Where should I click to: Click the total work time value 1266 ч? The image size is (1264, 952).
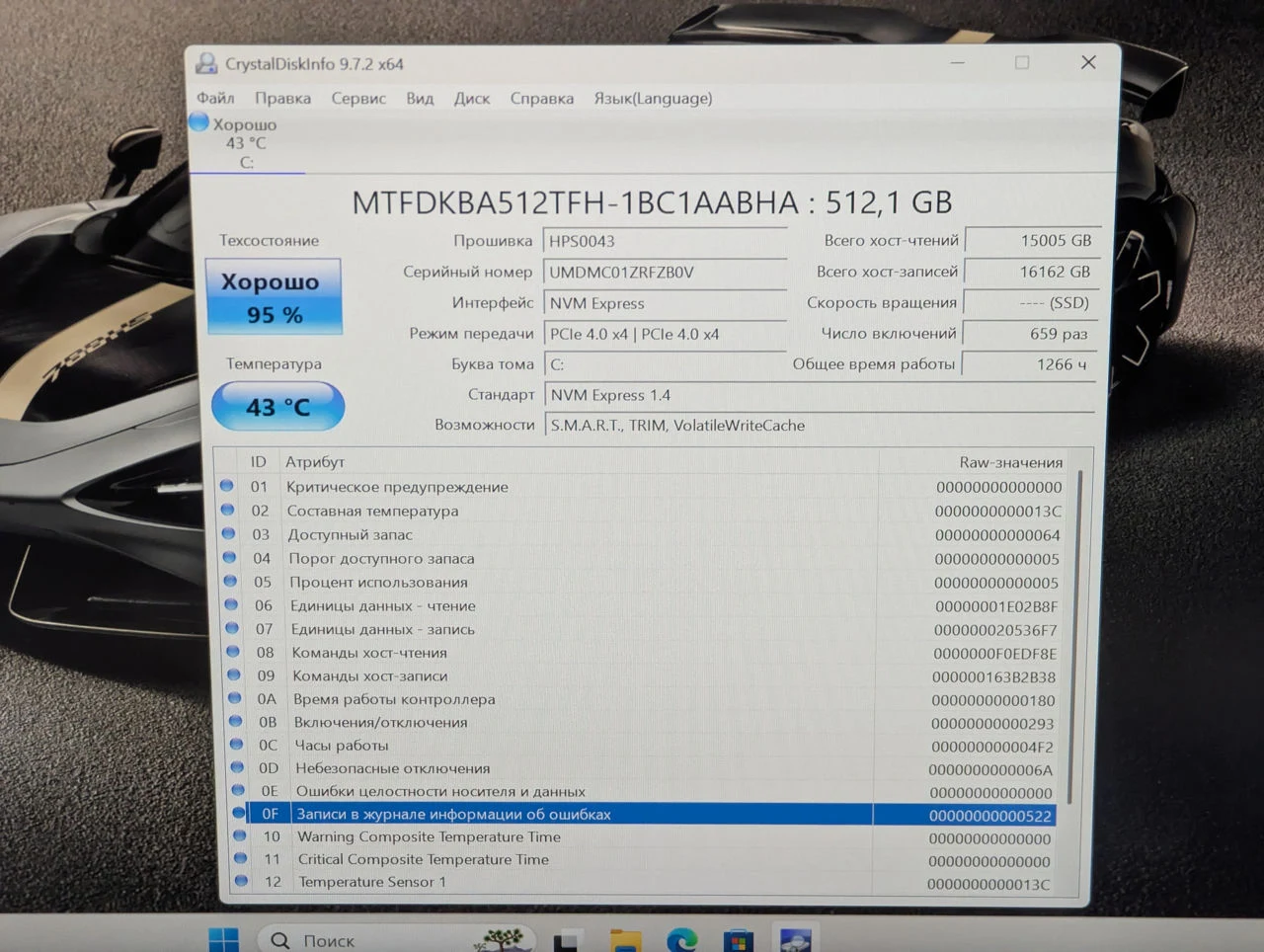click(1028, 364)
